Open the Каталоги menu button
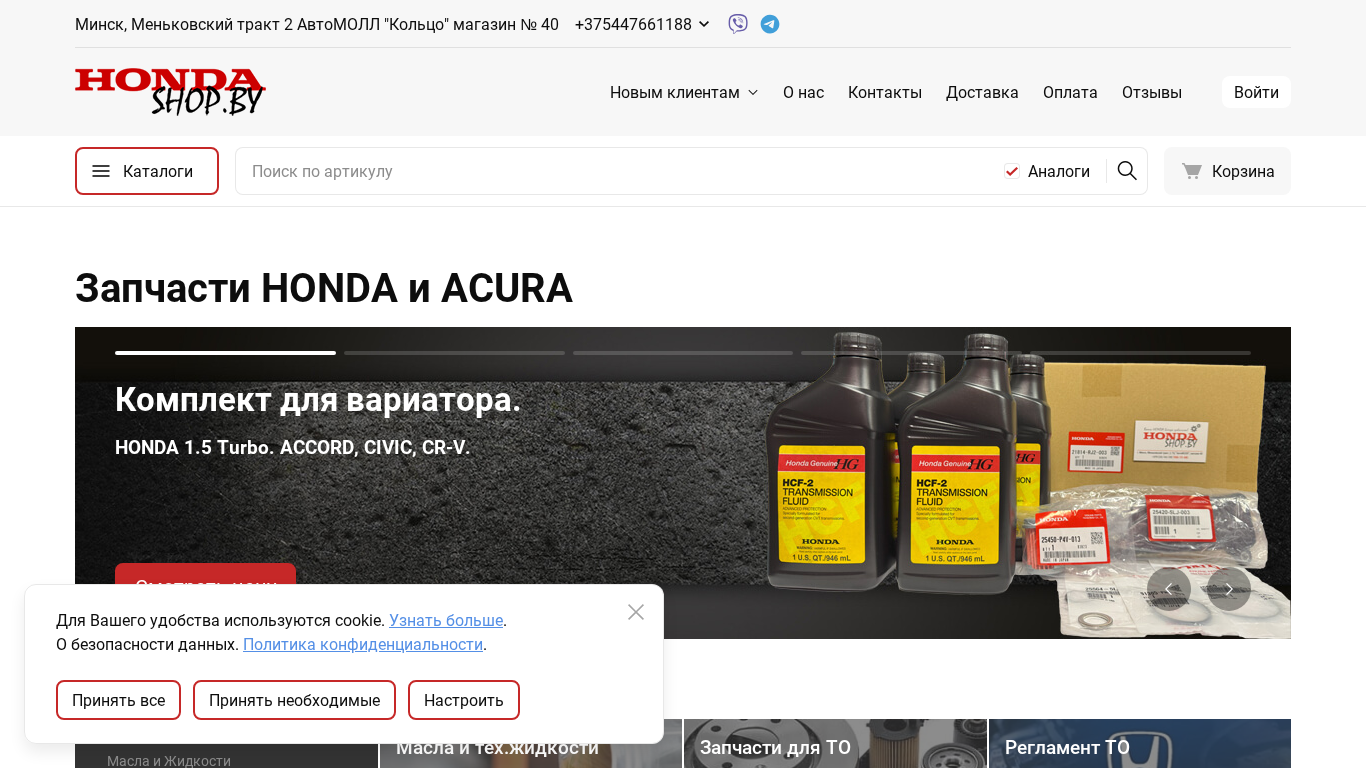The width and height of the screenshot is (1366, 768). pos(147,171)
